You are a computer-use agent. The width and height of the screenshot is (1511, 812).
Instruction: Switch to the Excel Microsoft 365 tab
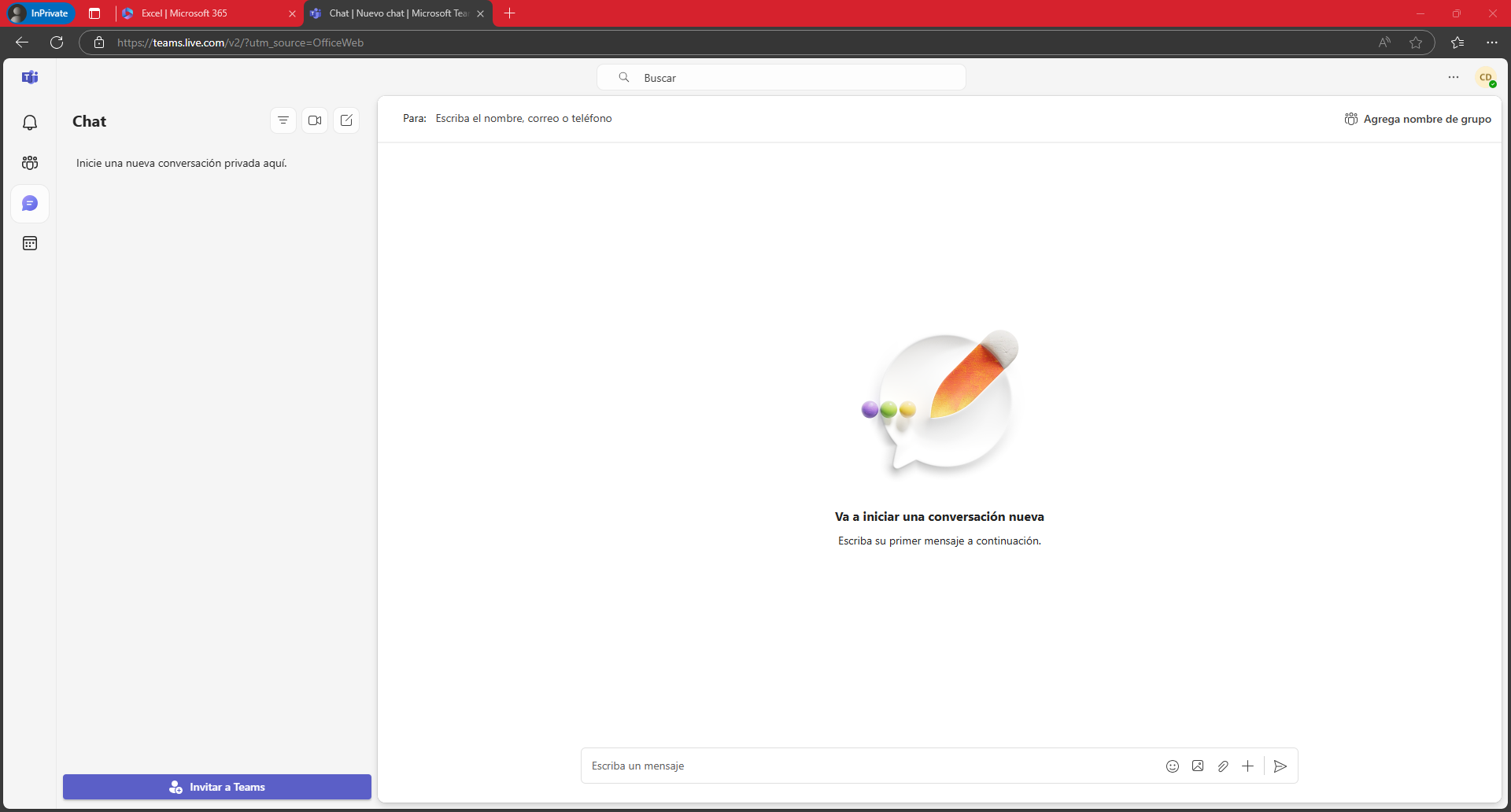[x=206, y=13]
